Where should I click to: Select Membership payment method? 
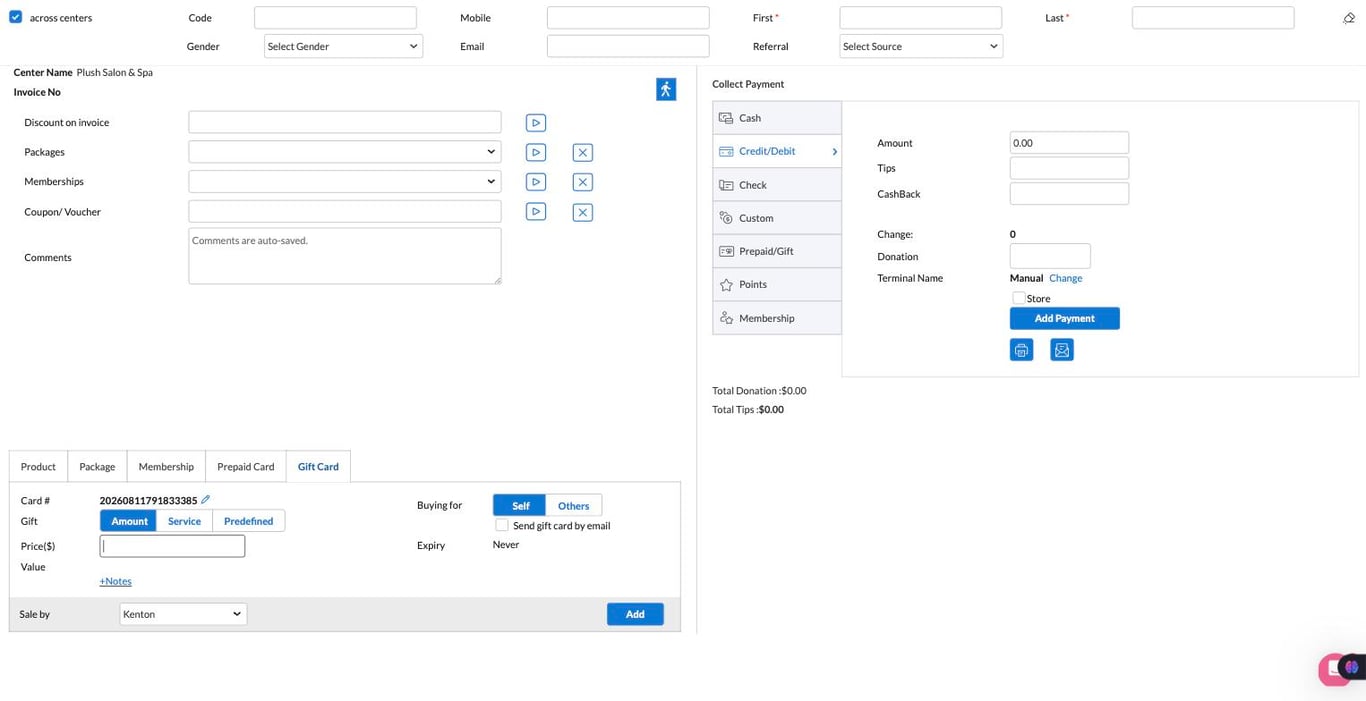click(x=777, y=318)
